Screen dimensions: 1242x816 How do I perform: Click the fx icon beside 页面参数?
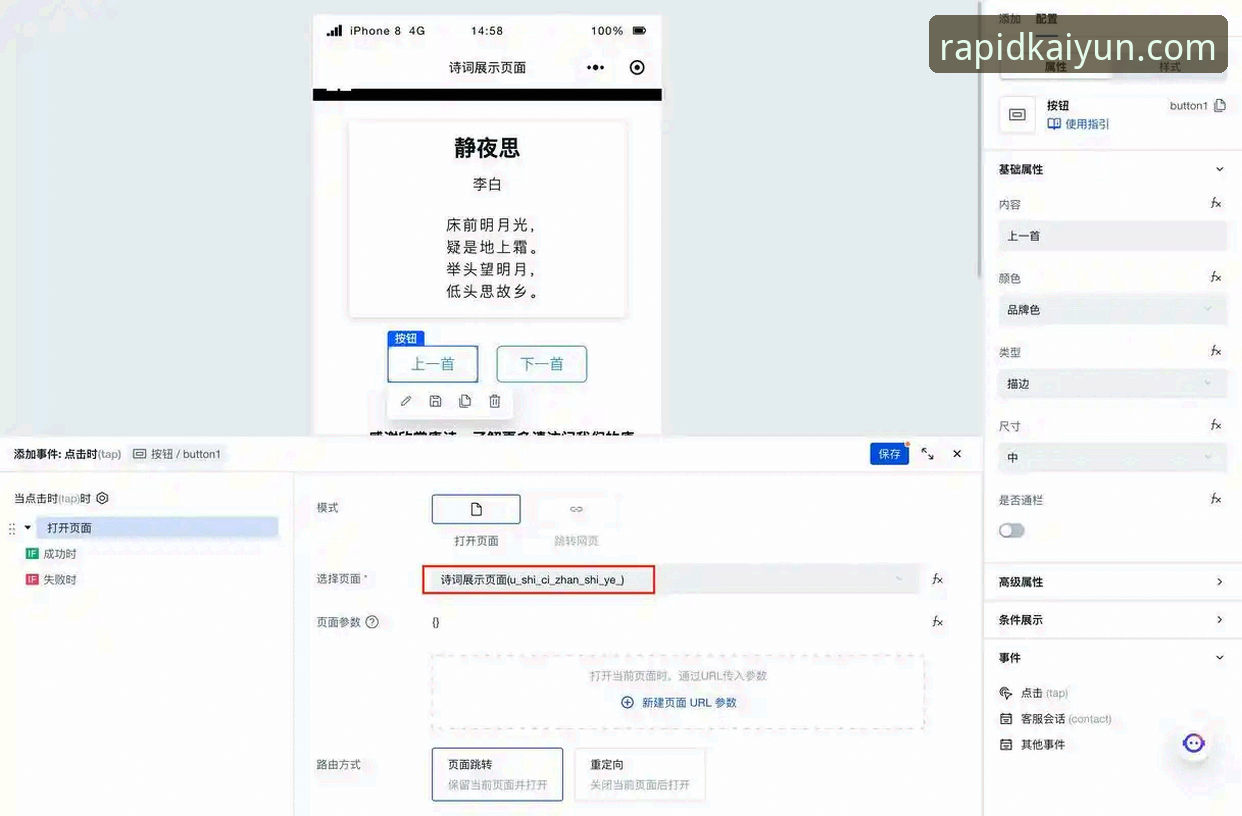tap(937, 622)
